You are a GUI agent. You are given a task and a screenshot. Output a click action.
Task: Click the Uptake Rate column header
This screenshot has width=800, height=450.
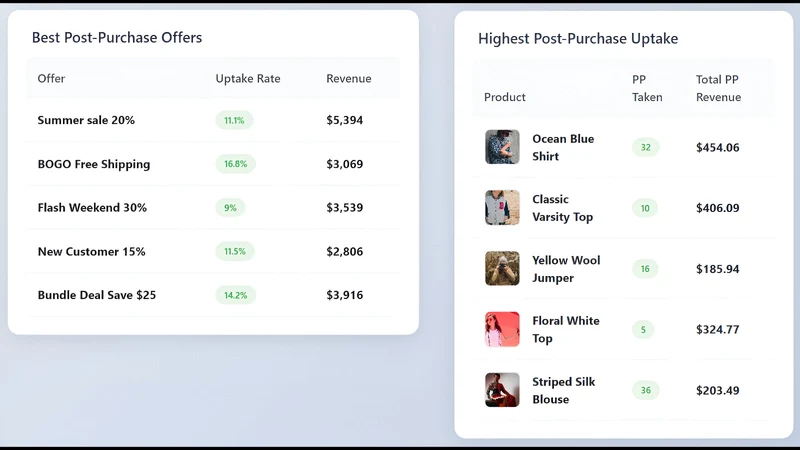coord(248,79)
